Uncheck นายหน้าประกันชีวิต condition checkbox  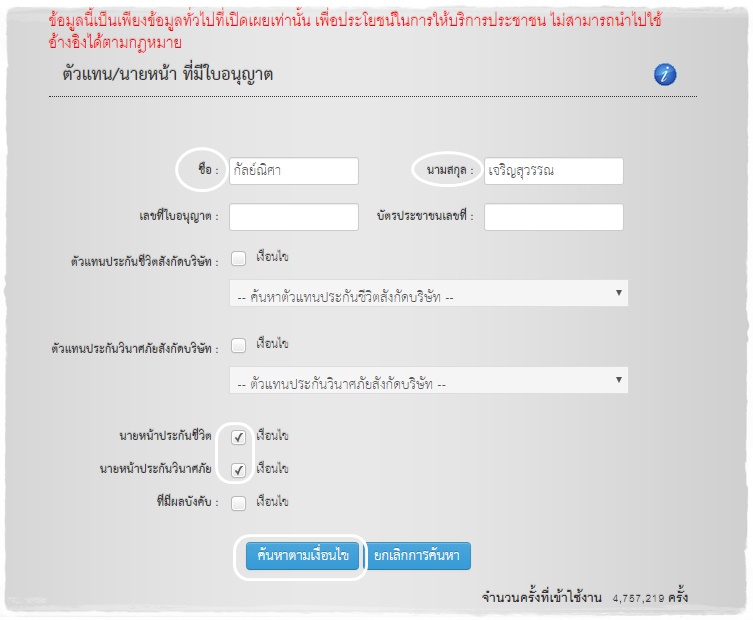tap(239, 437)
